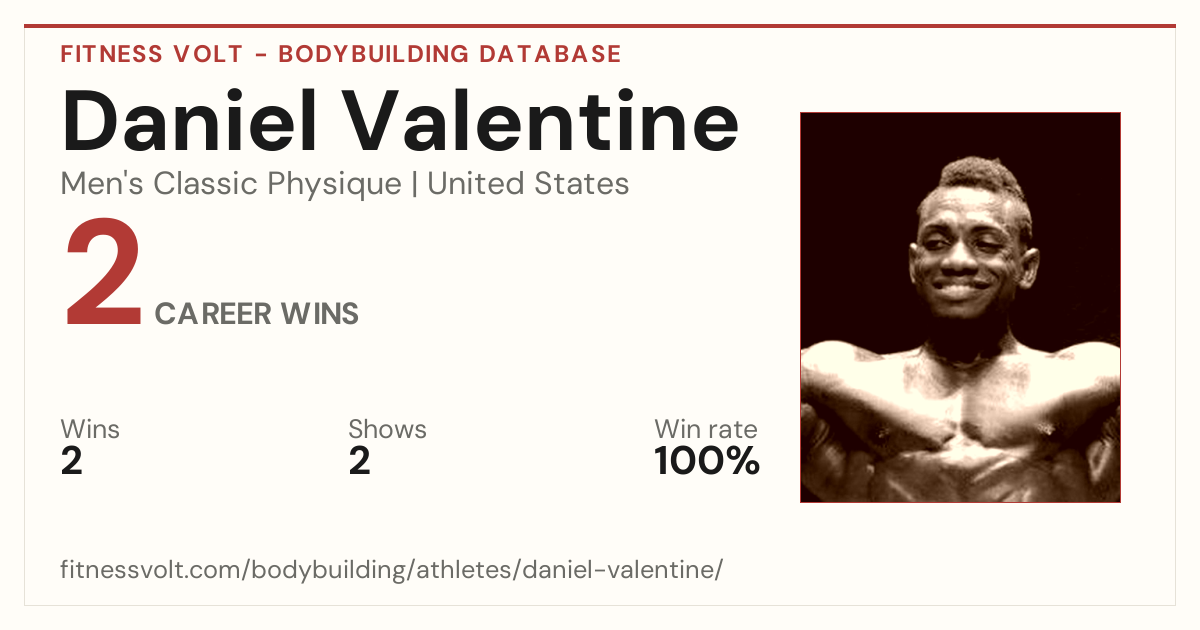The image size is (1200, 630).
Task: Select the "Men's Classic Physique" division text
Action: 231,184
